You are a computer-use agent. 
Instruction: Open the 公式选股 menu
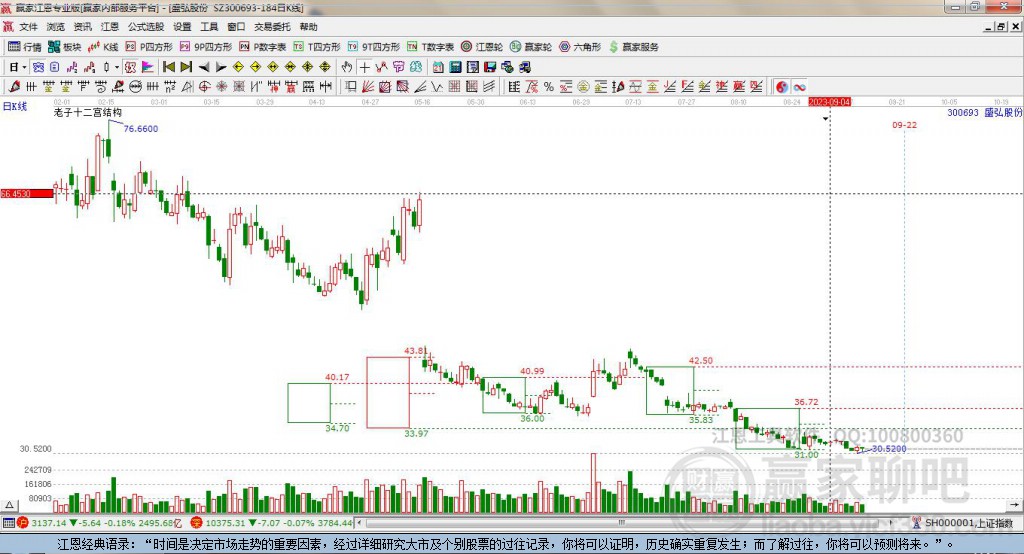[x=146, y=27]
